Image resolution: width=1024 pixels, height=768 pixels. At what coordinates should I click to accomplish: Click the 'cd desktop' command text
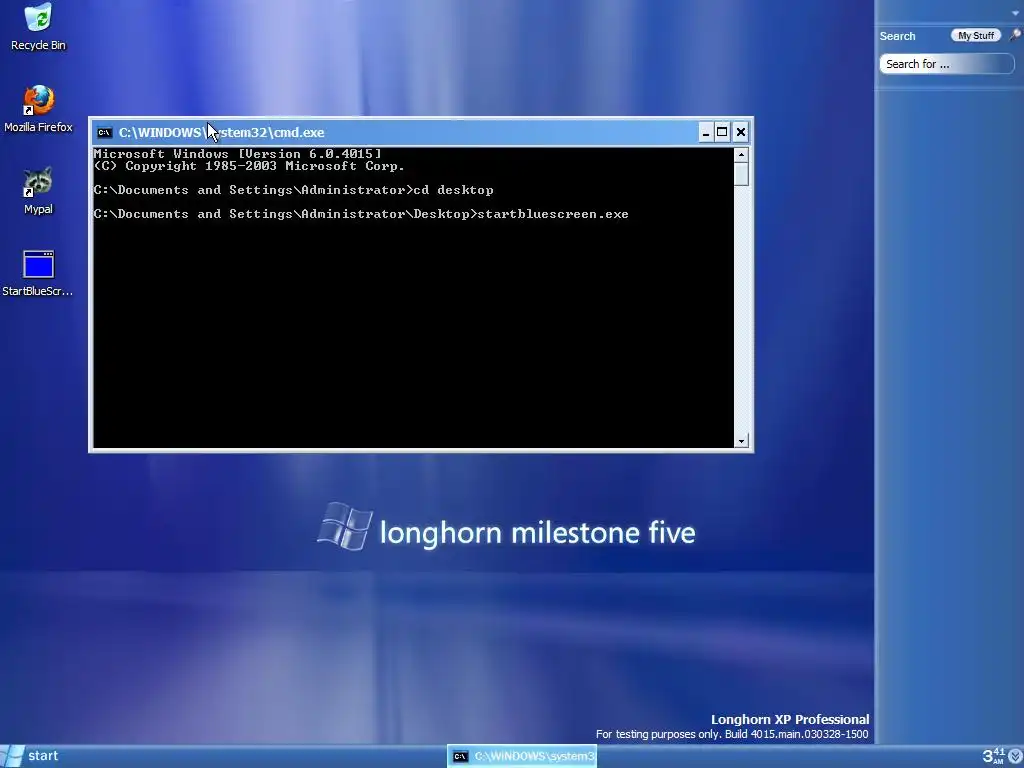[x=453, y=190]
